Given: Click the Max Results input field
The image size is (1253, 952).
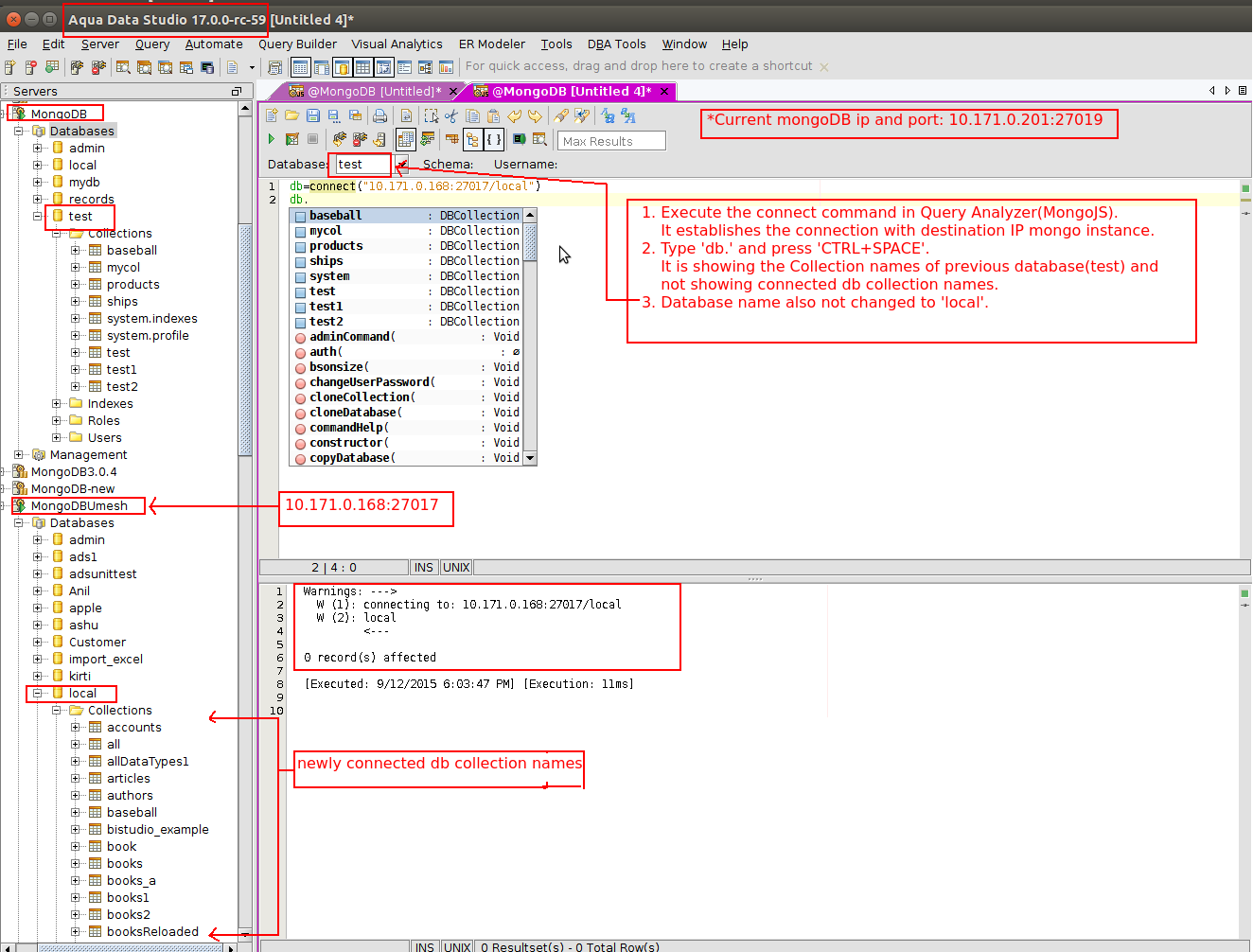Looking at the screenshot, I should click(612, 141).
